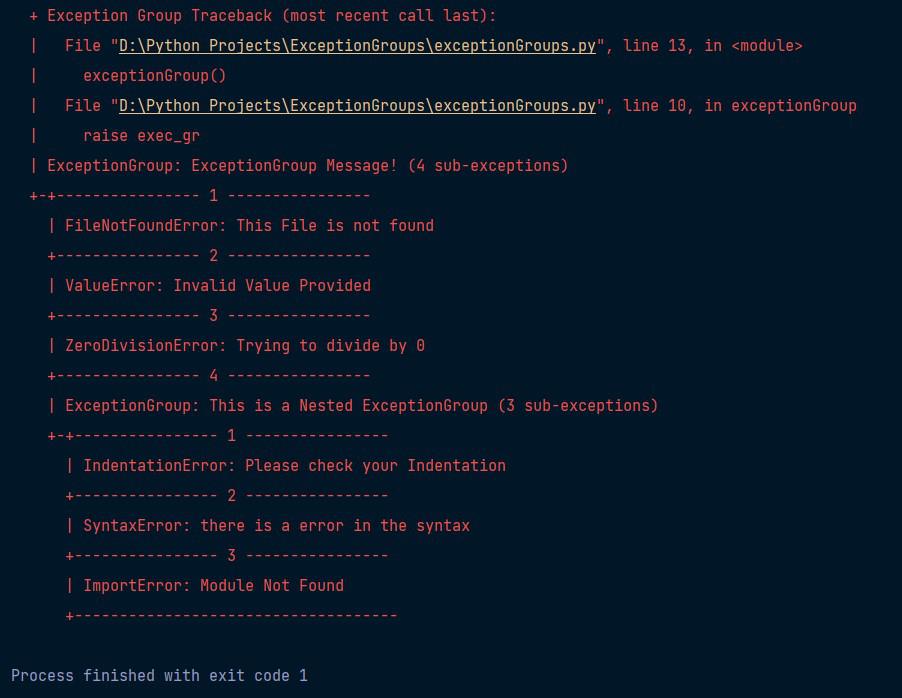
Task: Click the final dashed closing separator line
Action: (231, 616)
